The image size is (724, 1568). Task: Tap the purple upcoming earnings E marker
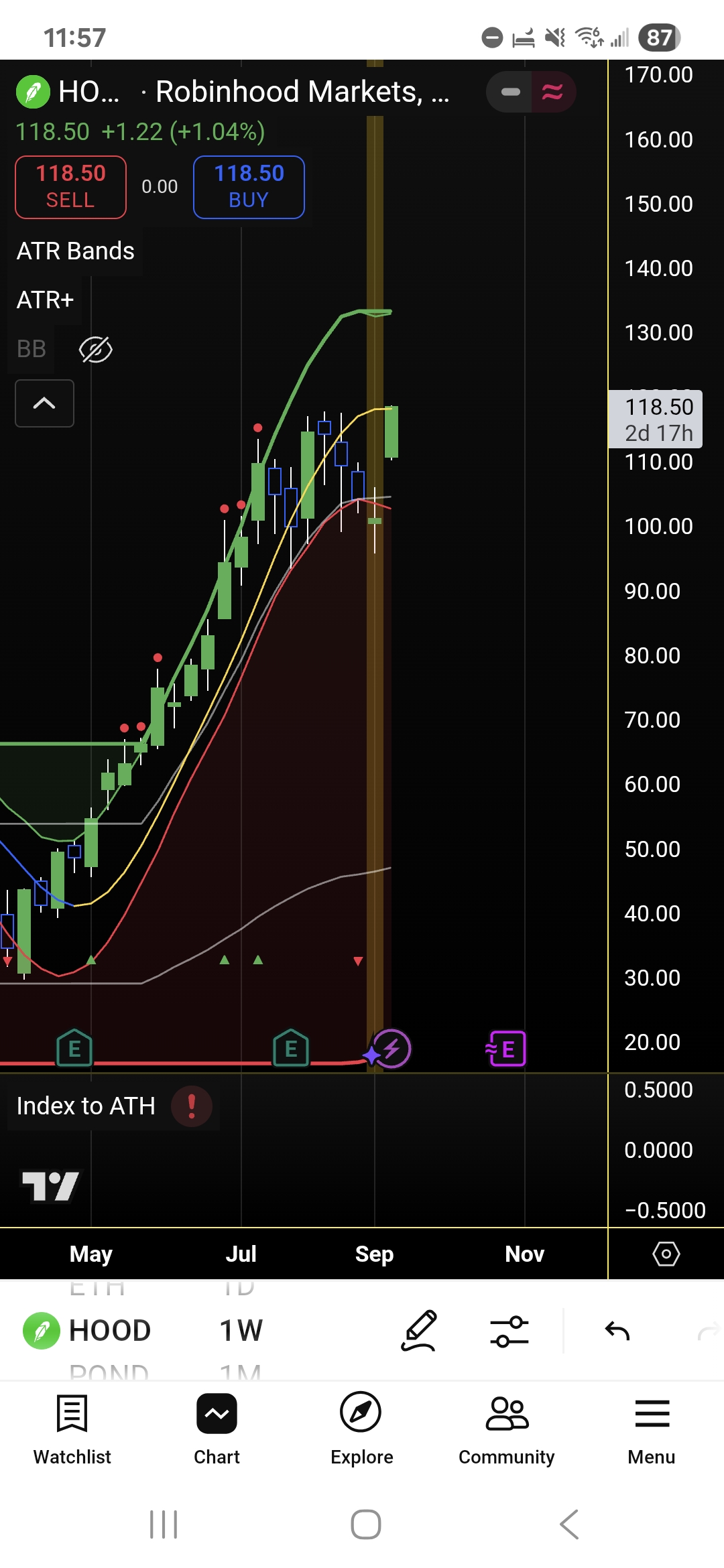(x=506, y=1049)
